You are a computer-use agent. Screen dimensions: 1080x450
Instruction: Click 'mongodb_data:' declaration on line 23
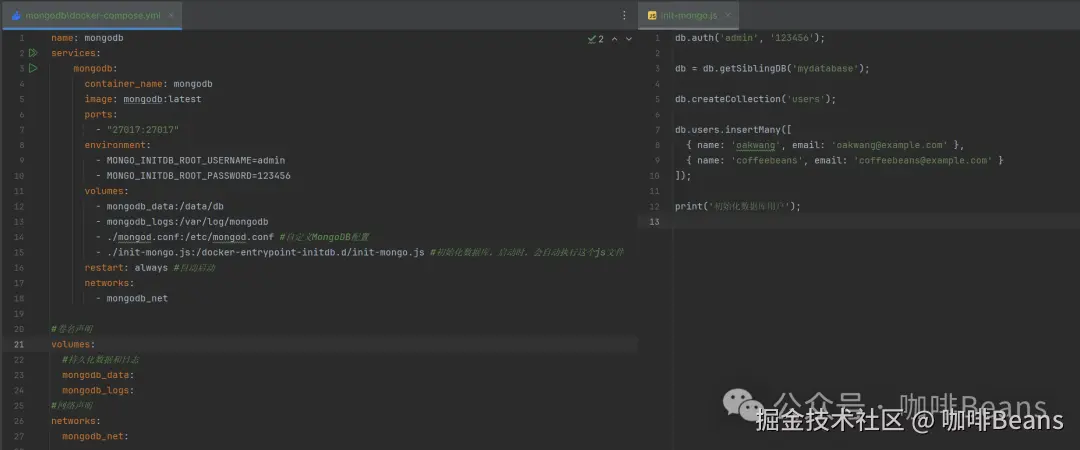pos(98,375)
